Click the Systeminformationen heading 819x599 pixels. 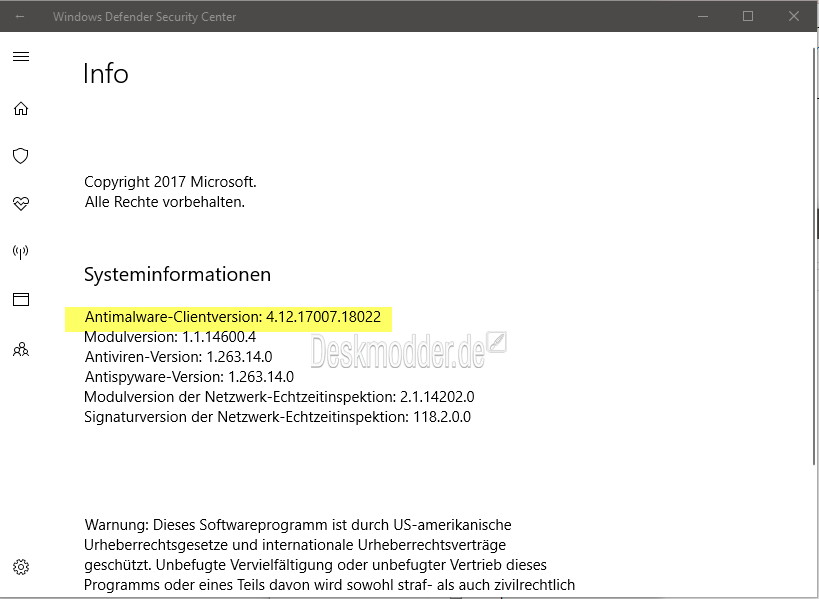point(178,274)
